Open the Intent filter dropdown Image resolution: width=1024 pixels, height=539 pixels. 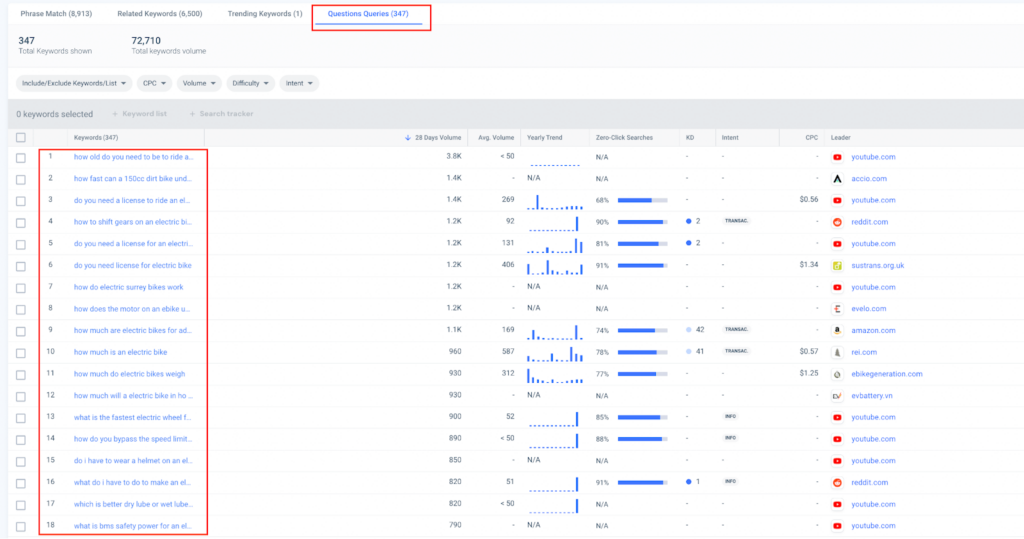299,84
